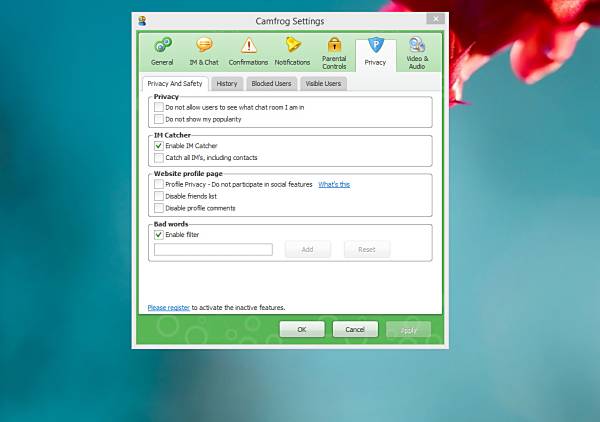Click the Reset bad words button
The height and width of the screenshot is (422, 600).
point(367,249)
